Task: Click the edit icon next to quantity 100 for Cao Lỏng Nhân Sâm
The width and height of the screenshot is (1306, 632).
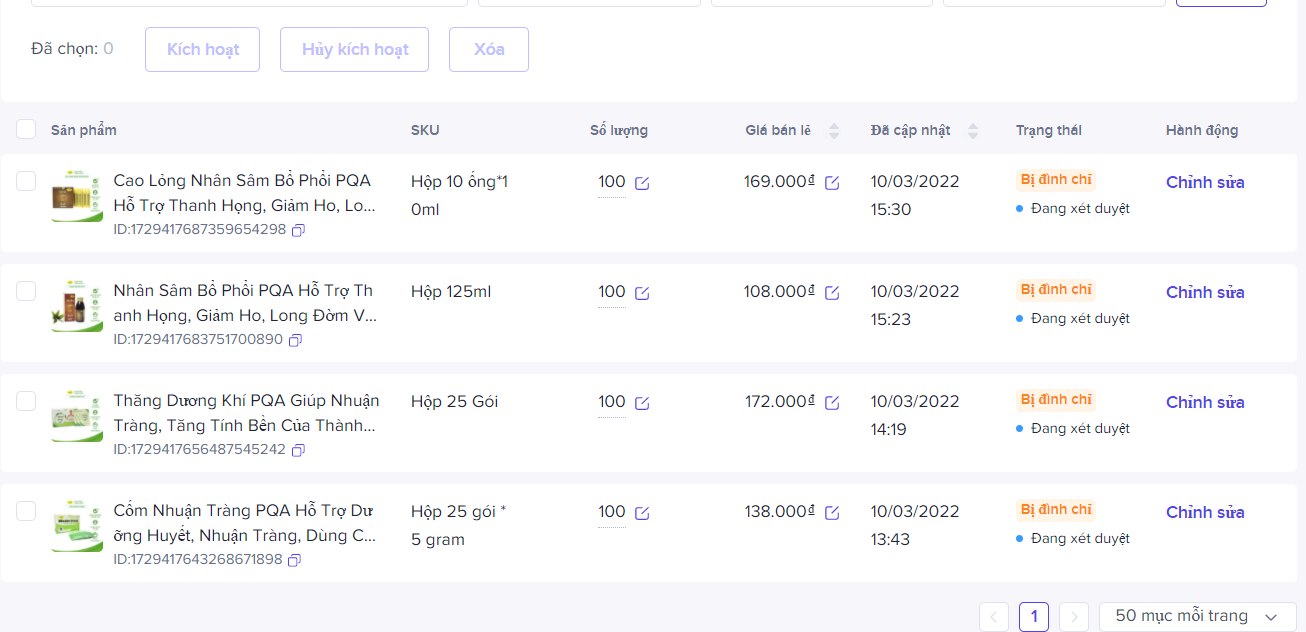Action: [641, 183]
